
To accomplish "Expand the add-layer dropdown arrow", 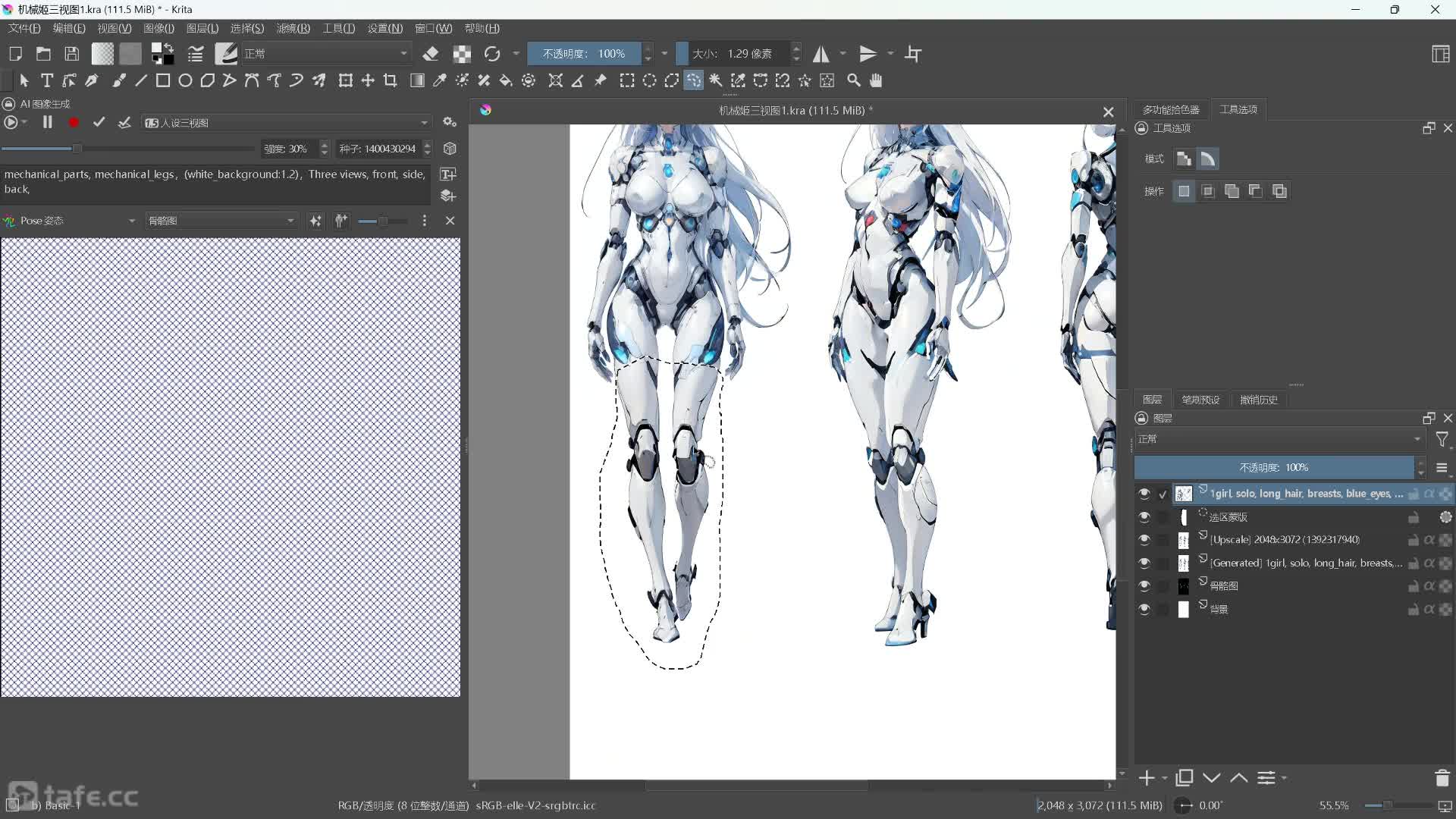I will pos(1164,778).
